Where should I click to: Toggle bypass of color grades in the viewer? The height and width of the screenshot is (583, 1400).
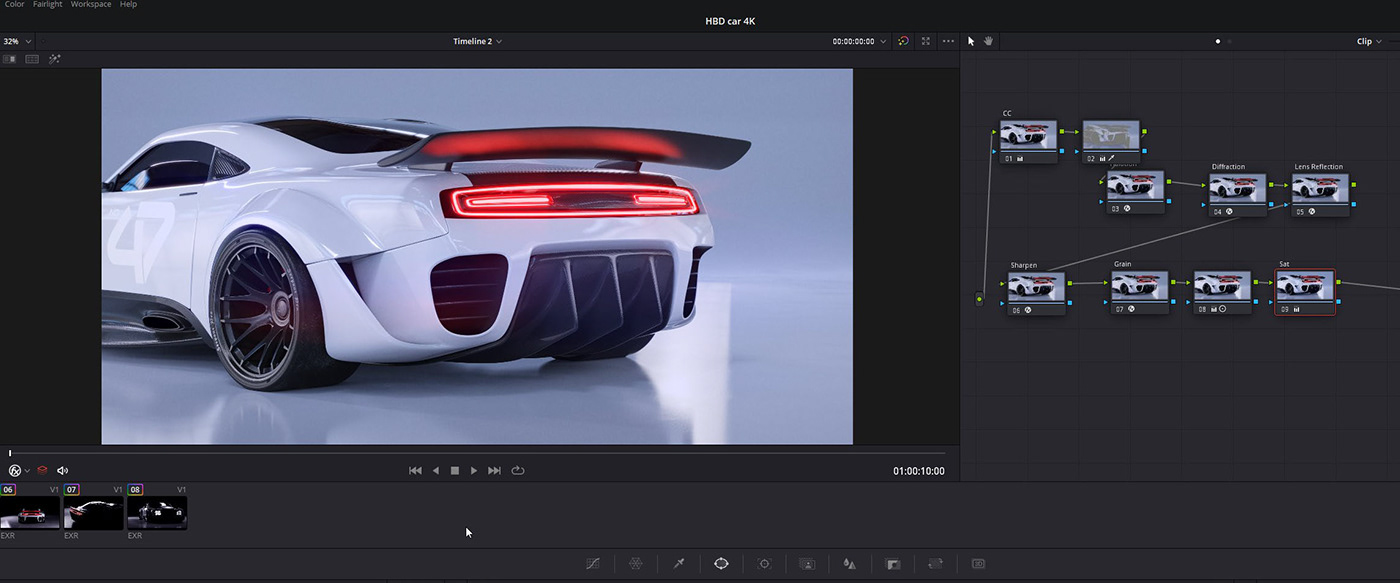[x=14, y=470]
